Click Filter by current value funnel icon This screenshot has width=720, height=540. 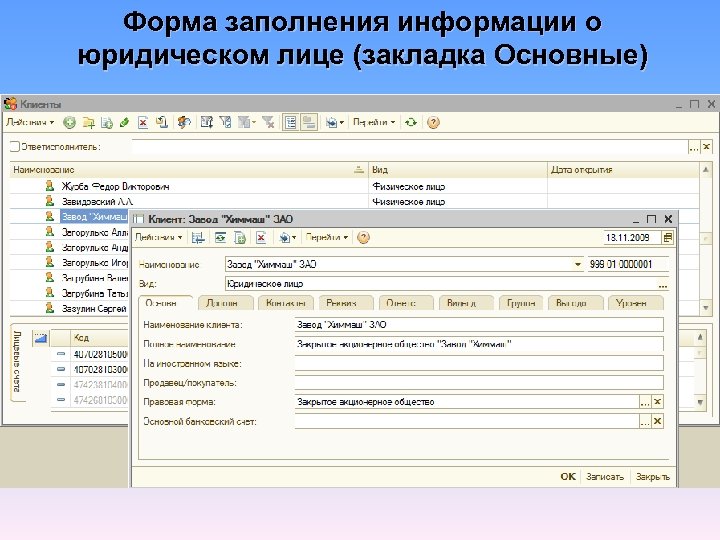(225, 123)
